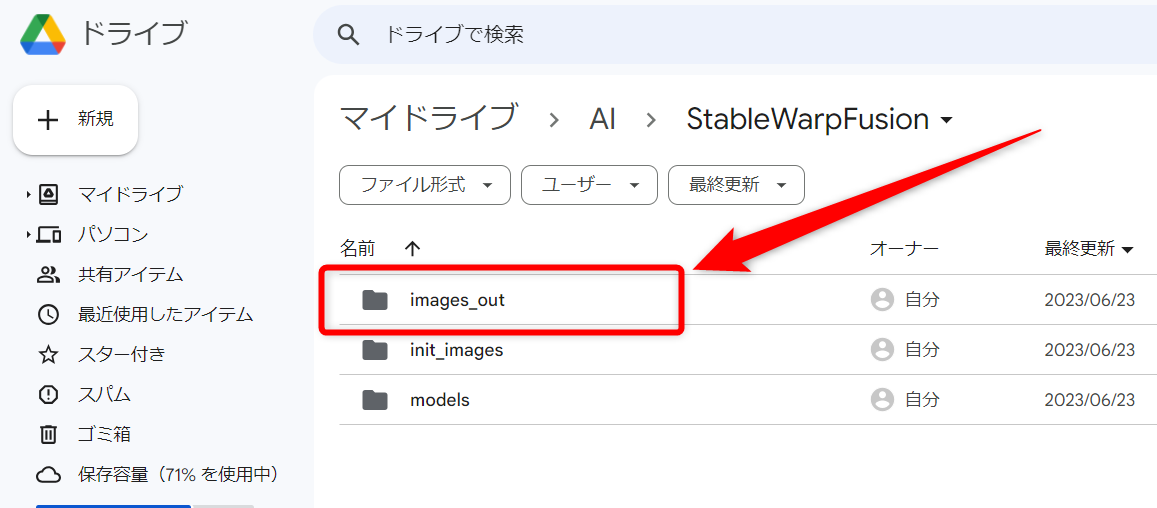This screenshot has height=508, width=1157.
Task: Go to AI folder in the breadcrumb
Action: point(602,119)
